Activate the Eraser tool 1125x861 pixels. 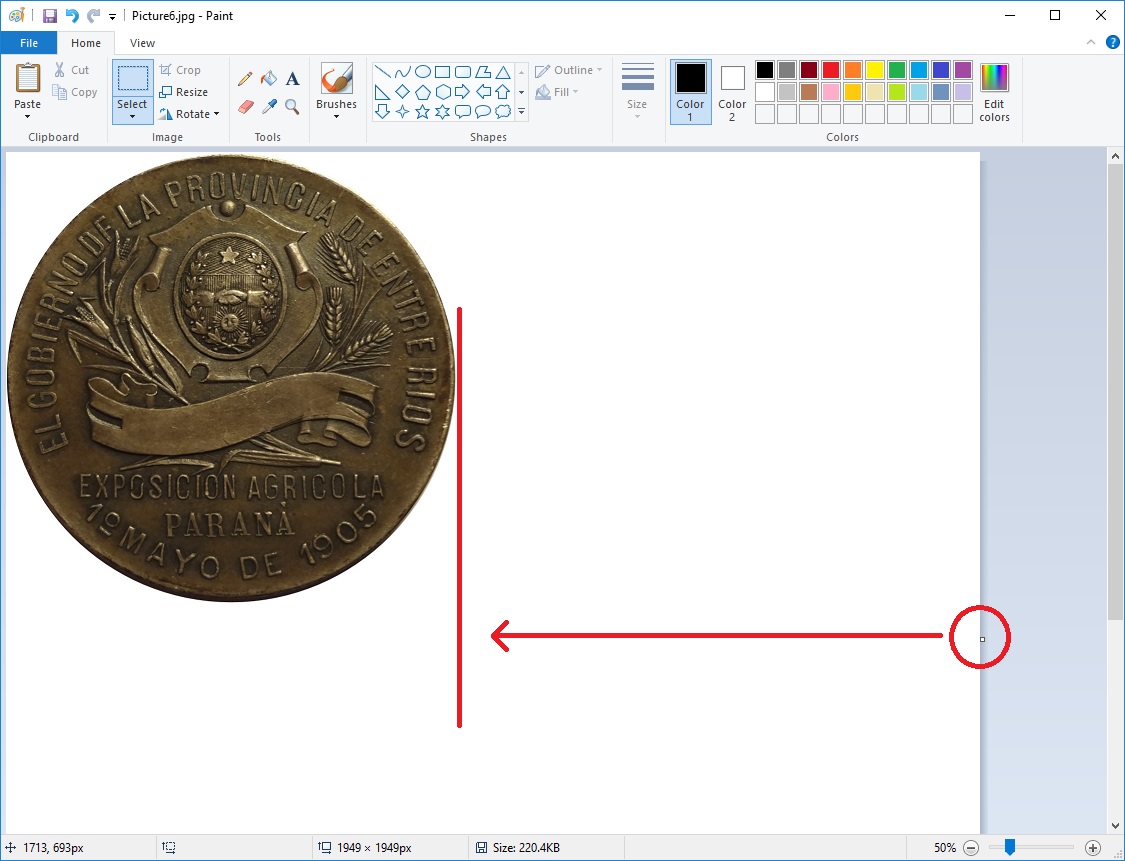(245, 106)
